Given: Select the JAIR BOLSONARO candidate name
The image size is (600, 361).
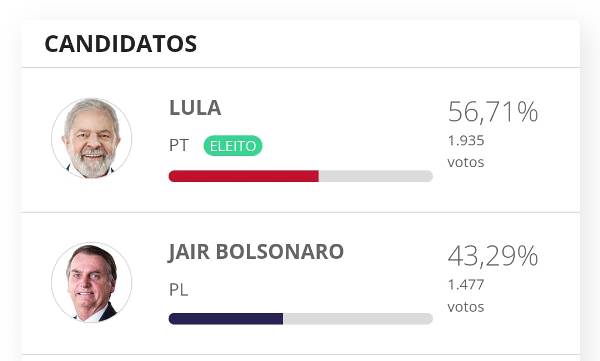Looking at the screenshot, I should pyautogui.click(x=256, y=252).
